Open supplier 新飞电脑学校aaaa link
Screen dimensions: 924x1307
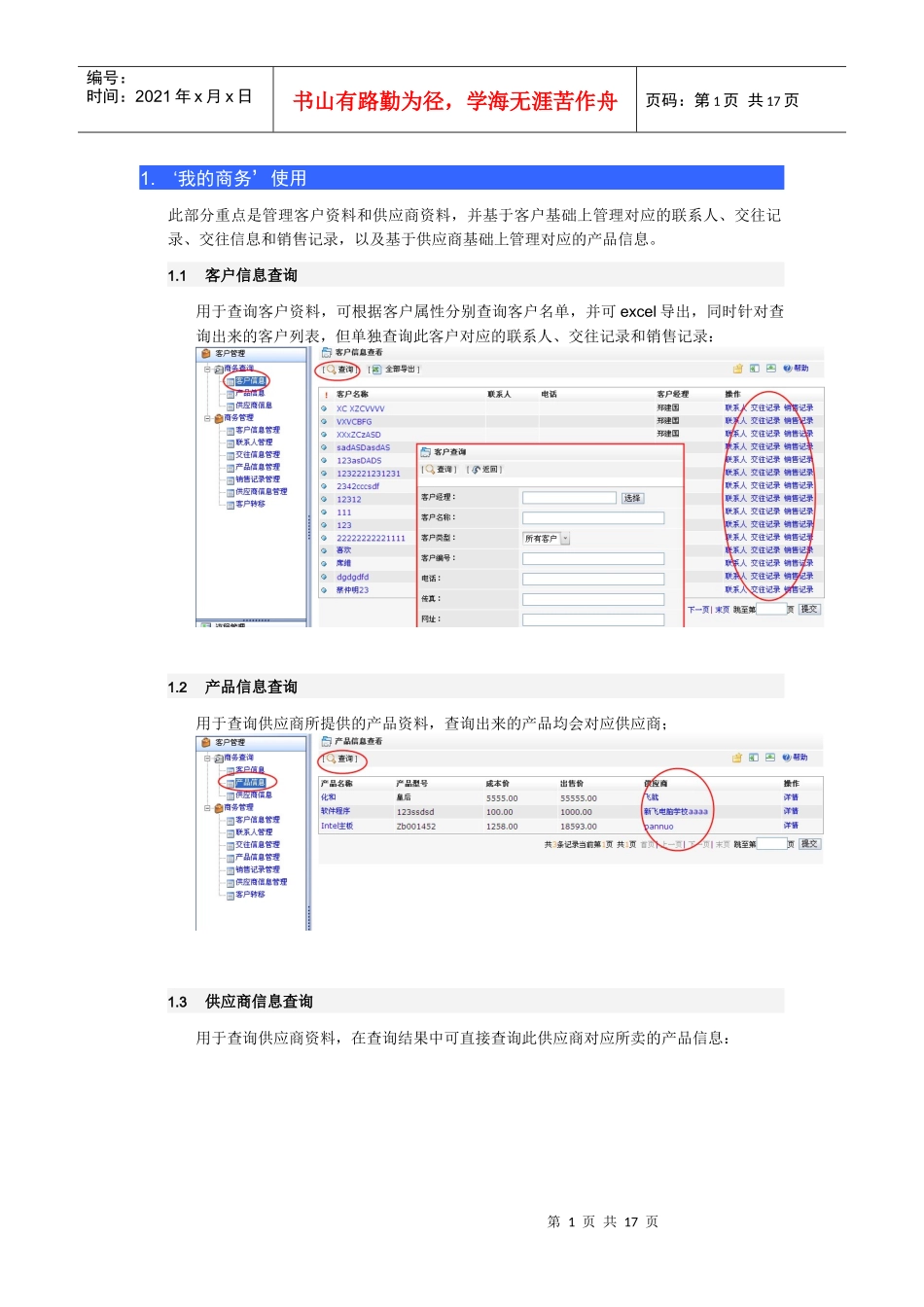point(676,811)
